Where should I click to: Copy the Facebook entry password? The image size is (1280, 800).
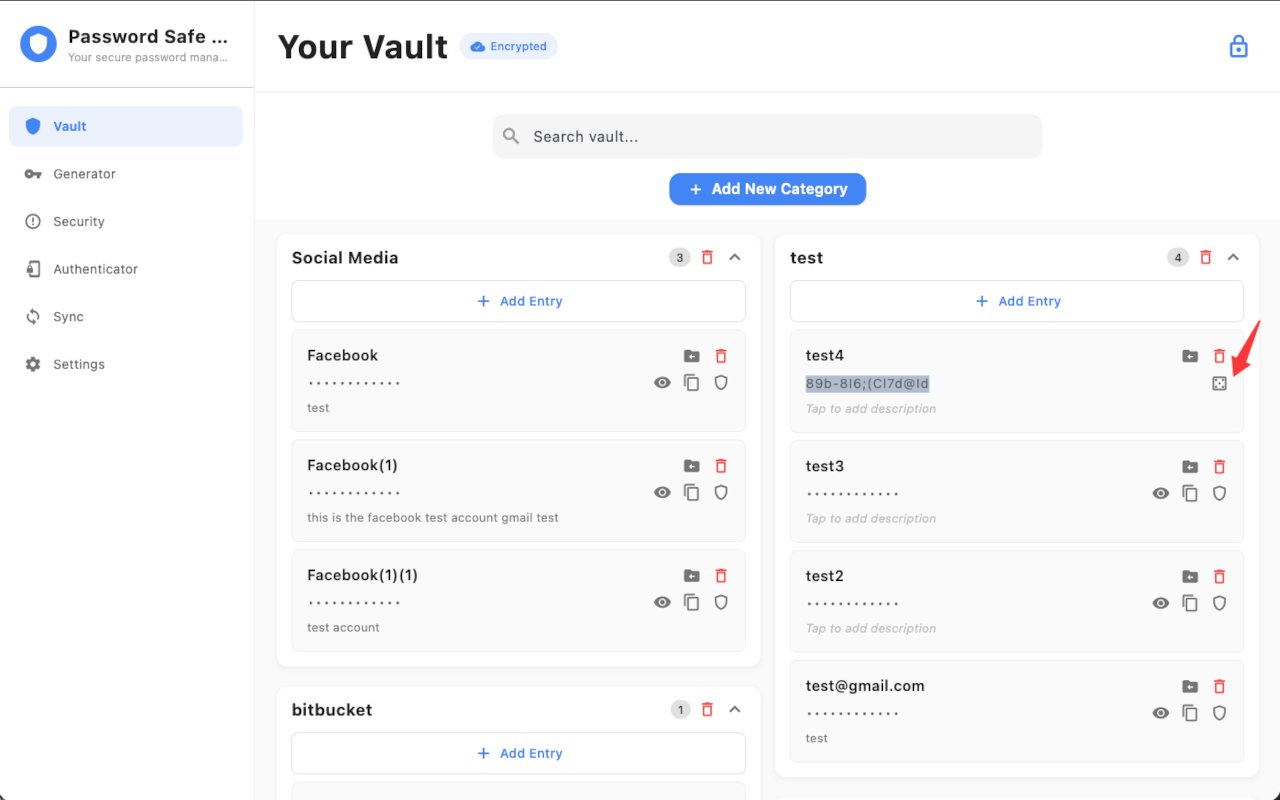(x=692, y=382)
